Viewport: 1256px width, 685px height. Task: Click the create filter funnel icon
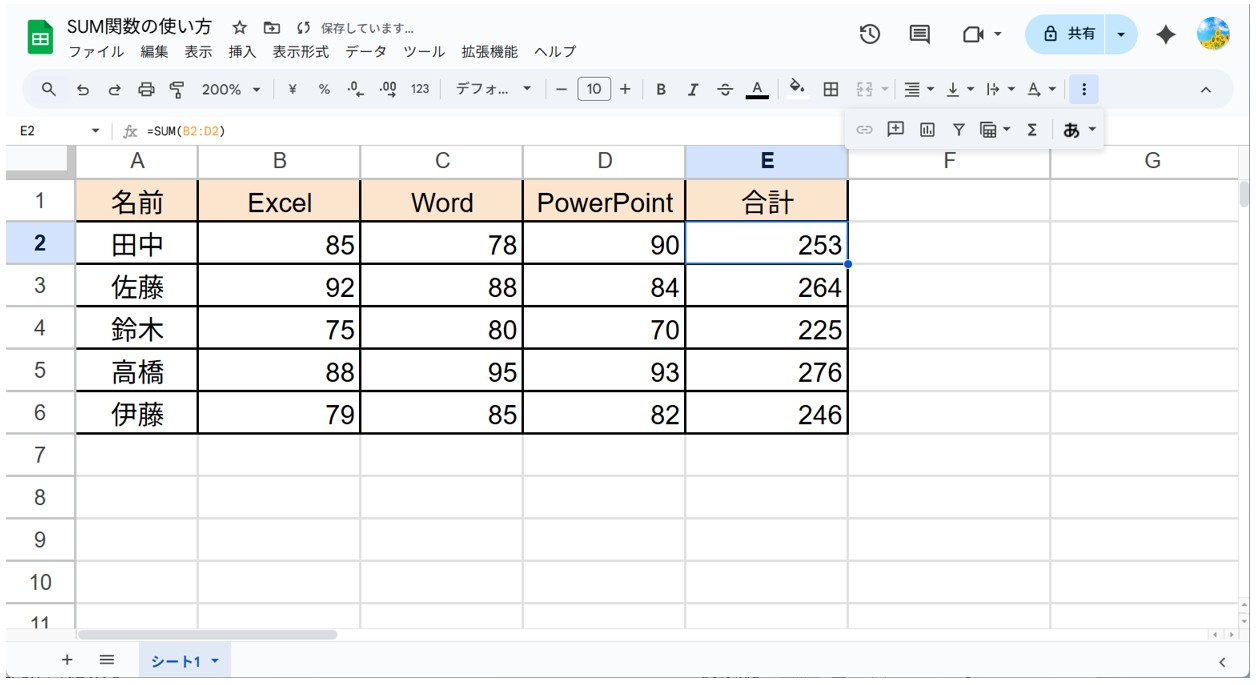coord(958,129)
